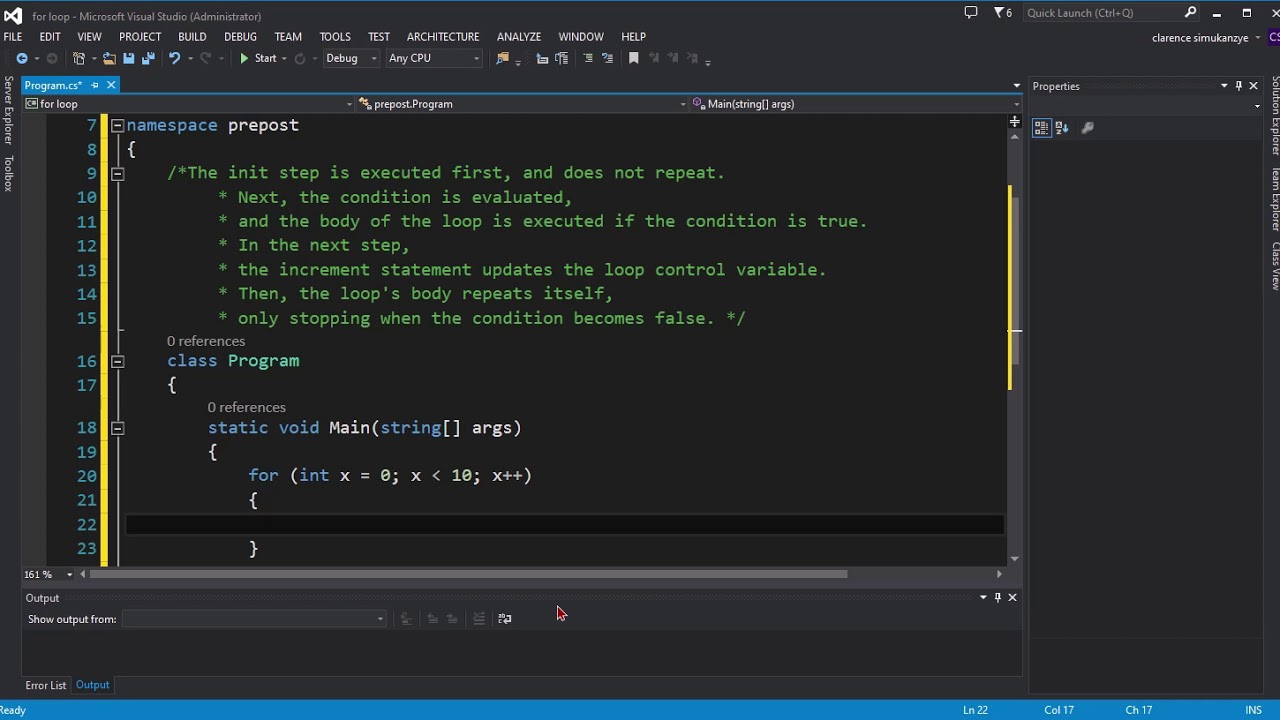Open the Debug configuration dropdown

point(351,58)
